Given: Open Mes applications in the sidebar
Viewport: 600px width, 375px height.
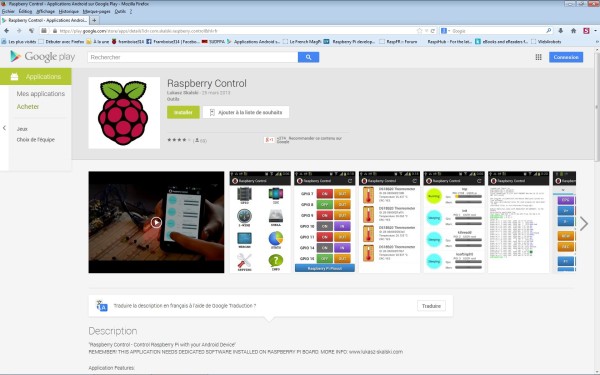Looking at the screenshot, I should [x=41, y=94].
